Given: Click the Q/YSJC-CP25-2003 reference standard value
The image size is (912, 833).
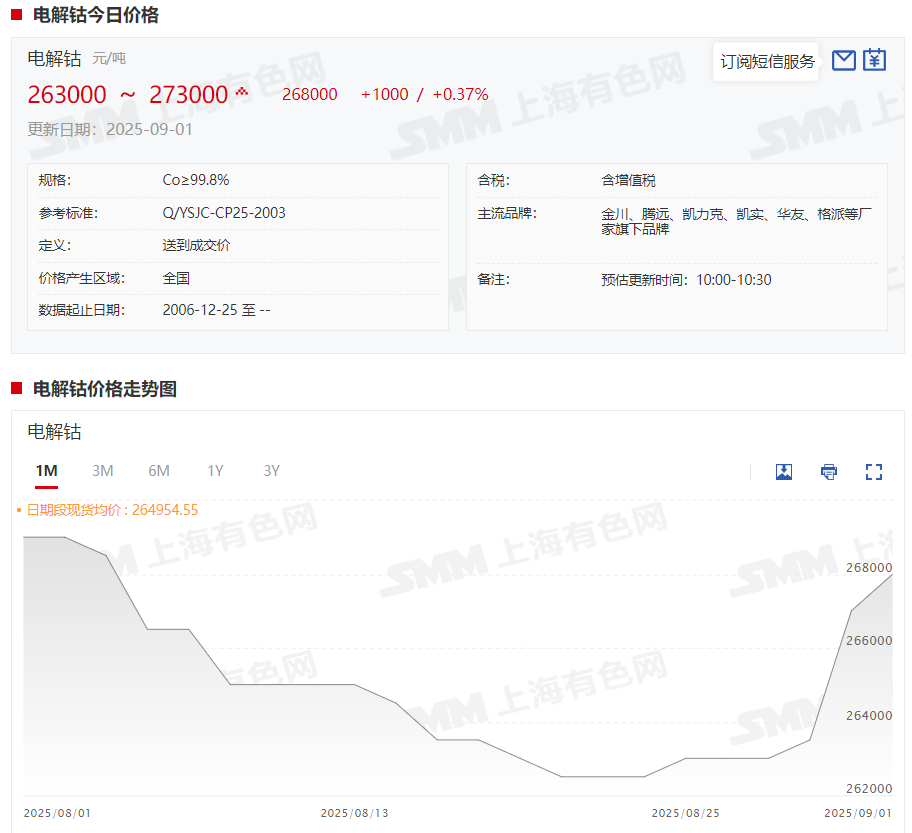Looking at the screenshot, I should pyautogui.click(x=224, y=213).
